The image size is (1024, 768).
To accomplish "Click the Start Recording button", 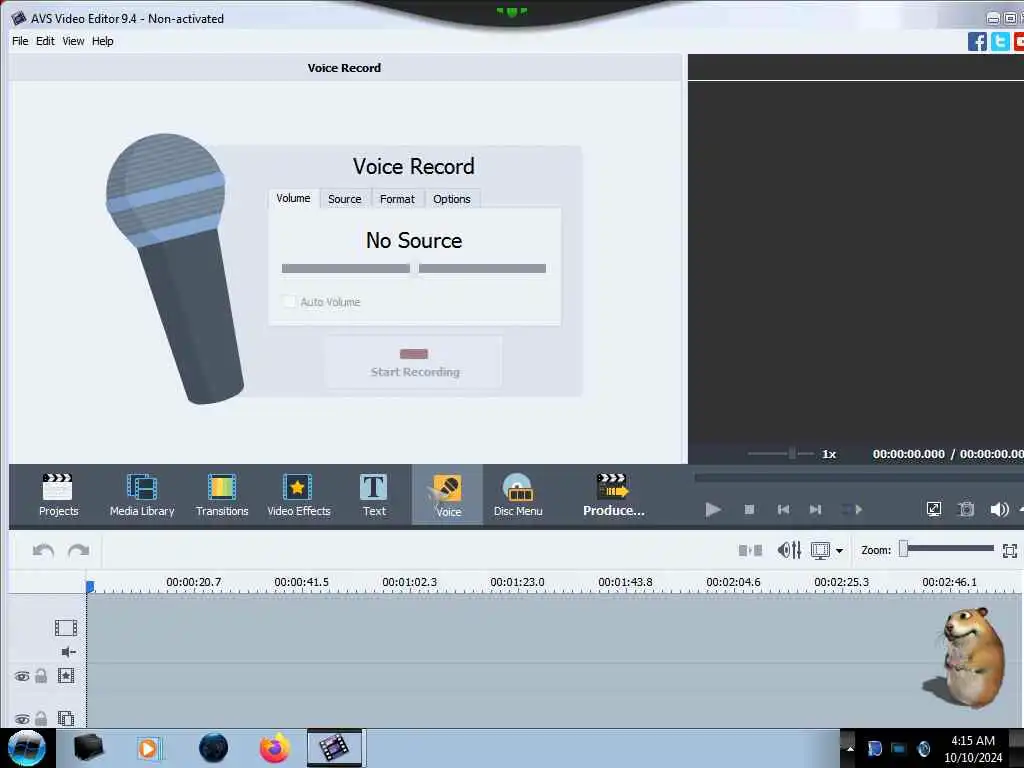I will tap(414, 362).
